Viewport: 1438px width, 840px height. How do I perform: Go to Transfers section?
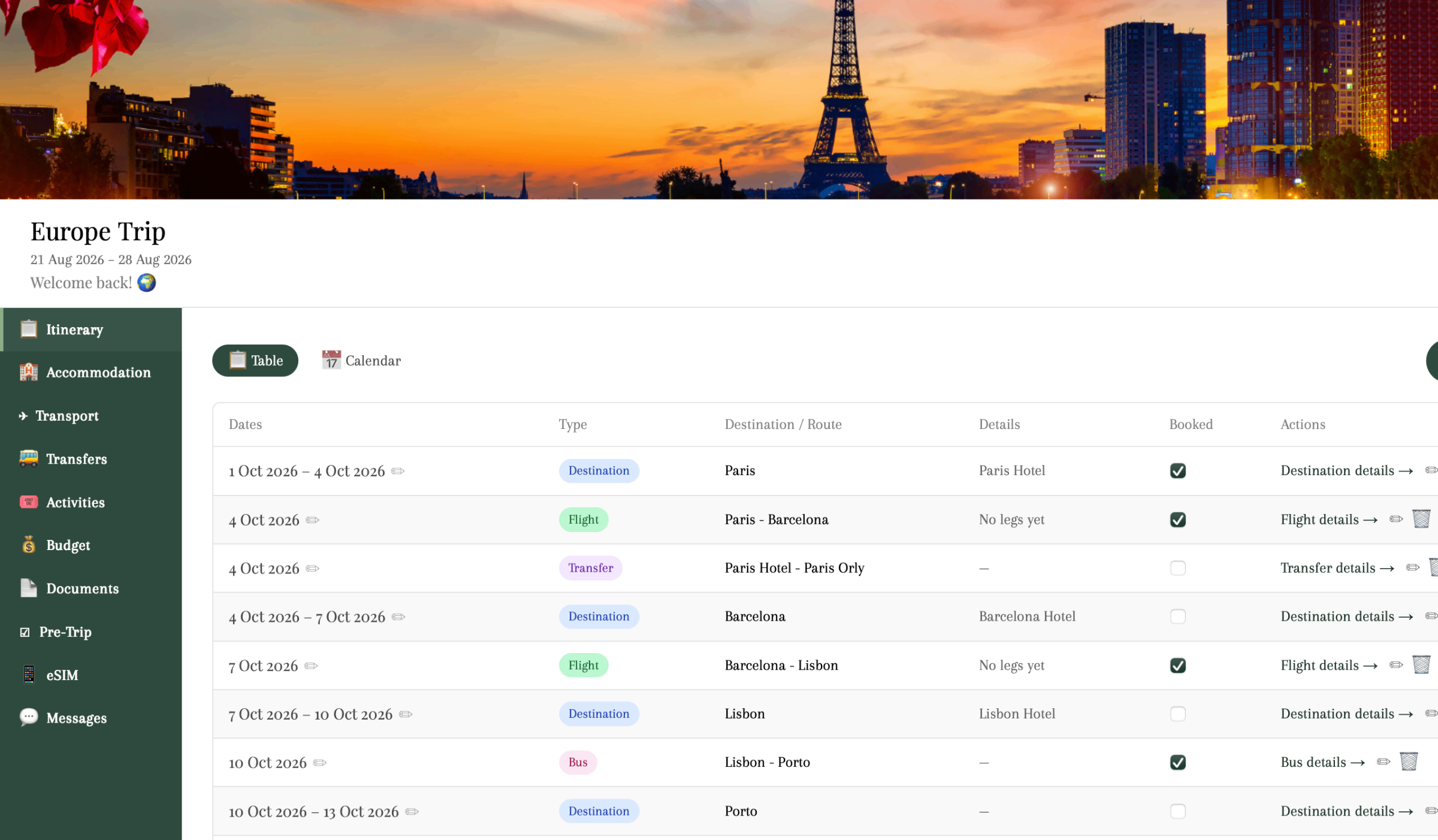pos(91,459)
